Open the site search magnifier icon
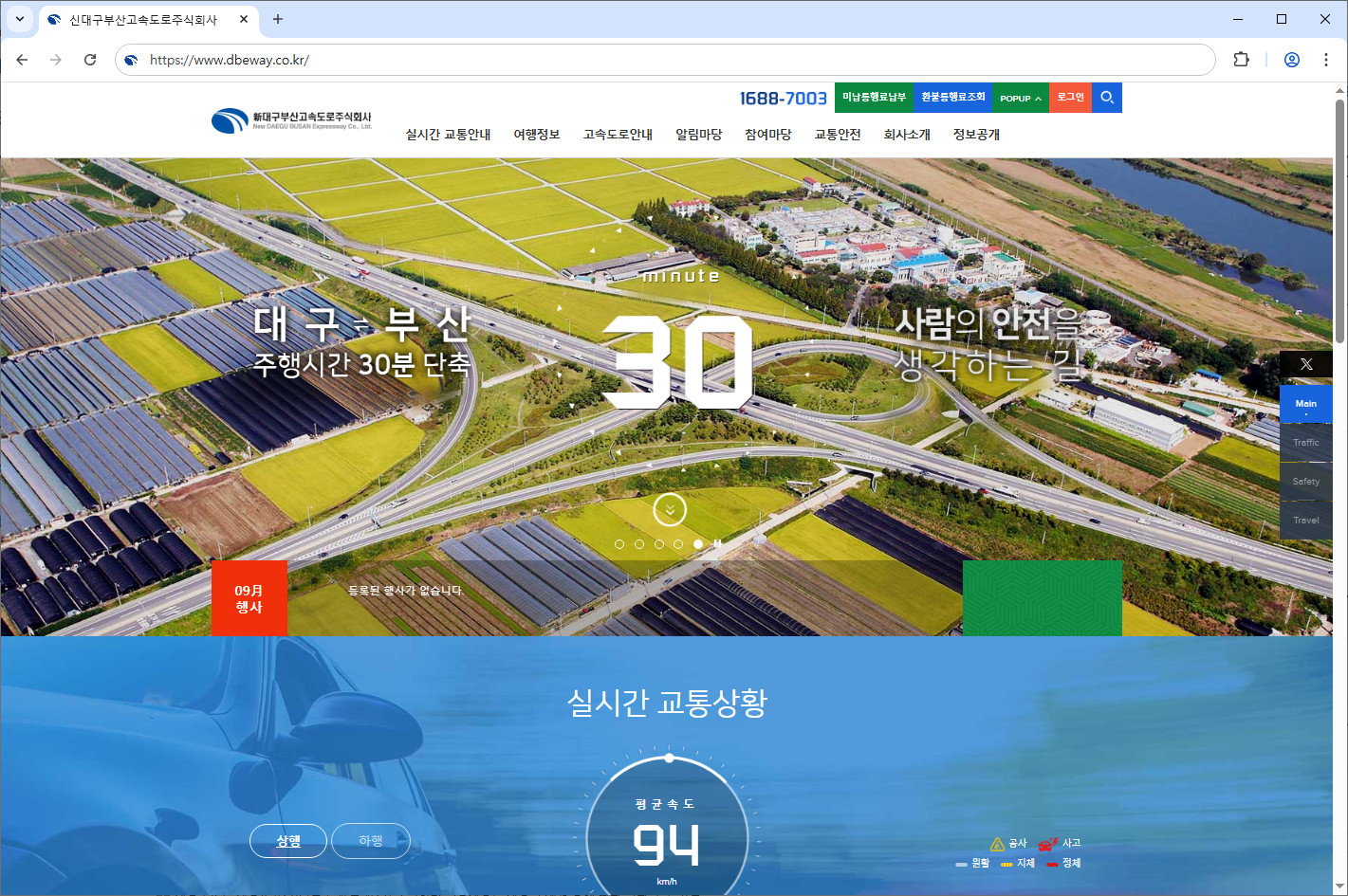The image size is (1348, 896). tap(1106, 97)
